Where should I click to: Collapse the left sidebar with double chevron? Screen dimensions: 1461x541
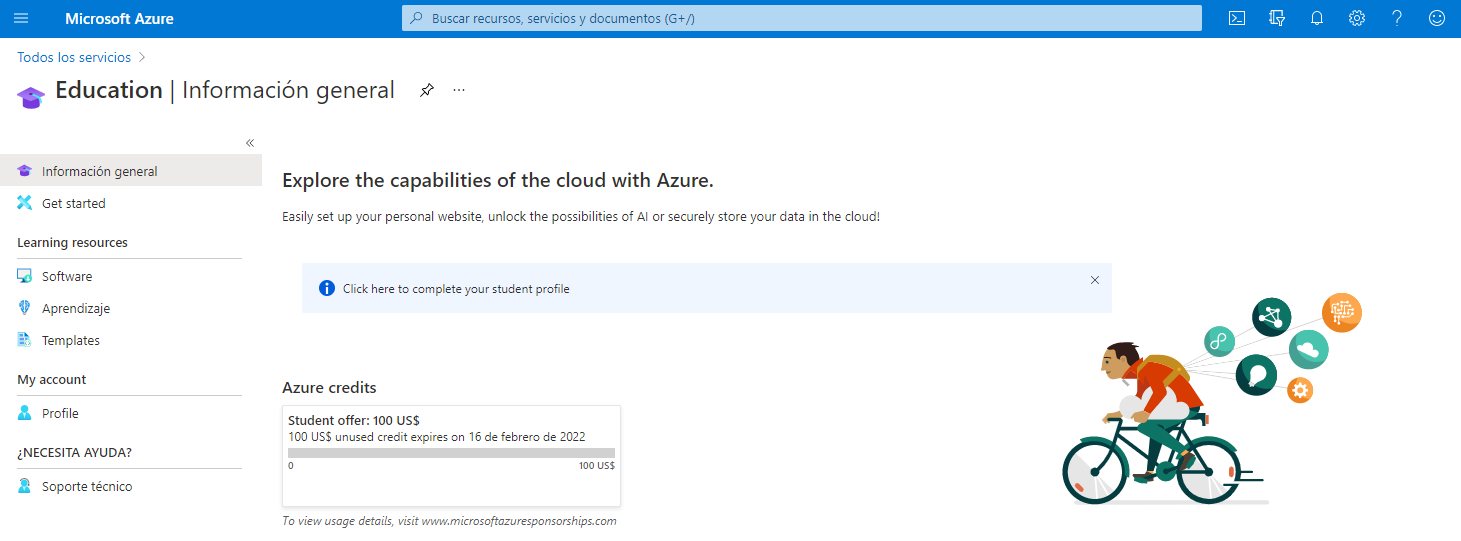(250, 143)
